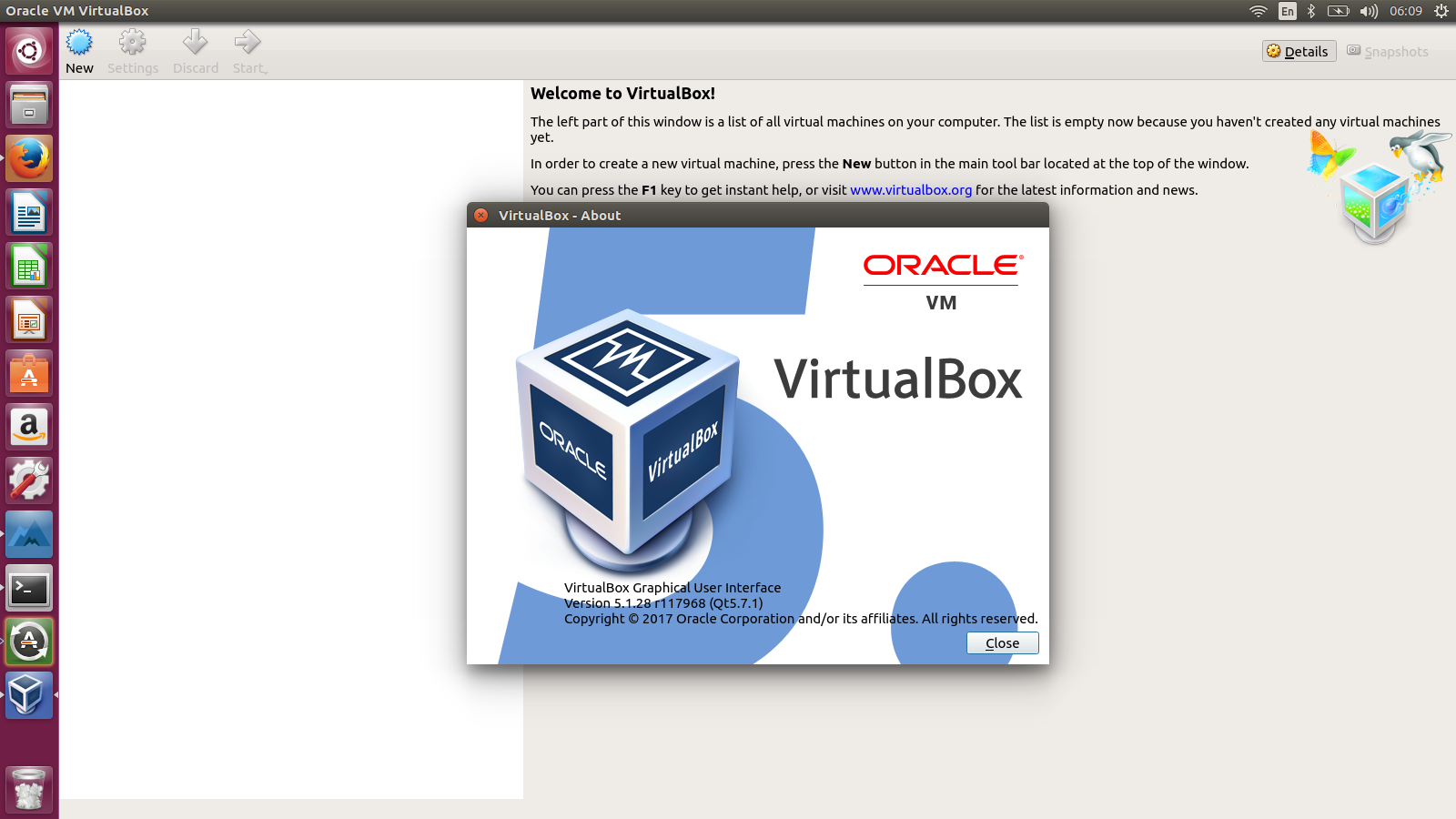Click the Settings gear toolbar icon
Image resolution: width=1456 pixels, height=819 pixels.
coord(132,43)
